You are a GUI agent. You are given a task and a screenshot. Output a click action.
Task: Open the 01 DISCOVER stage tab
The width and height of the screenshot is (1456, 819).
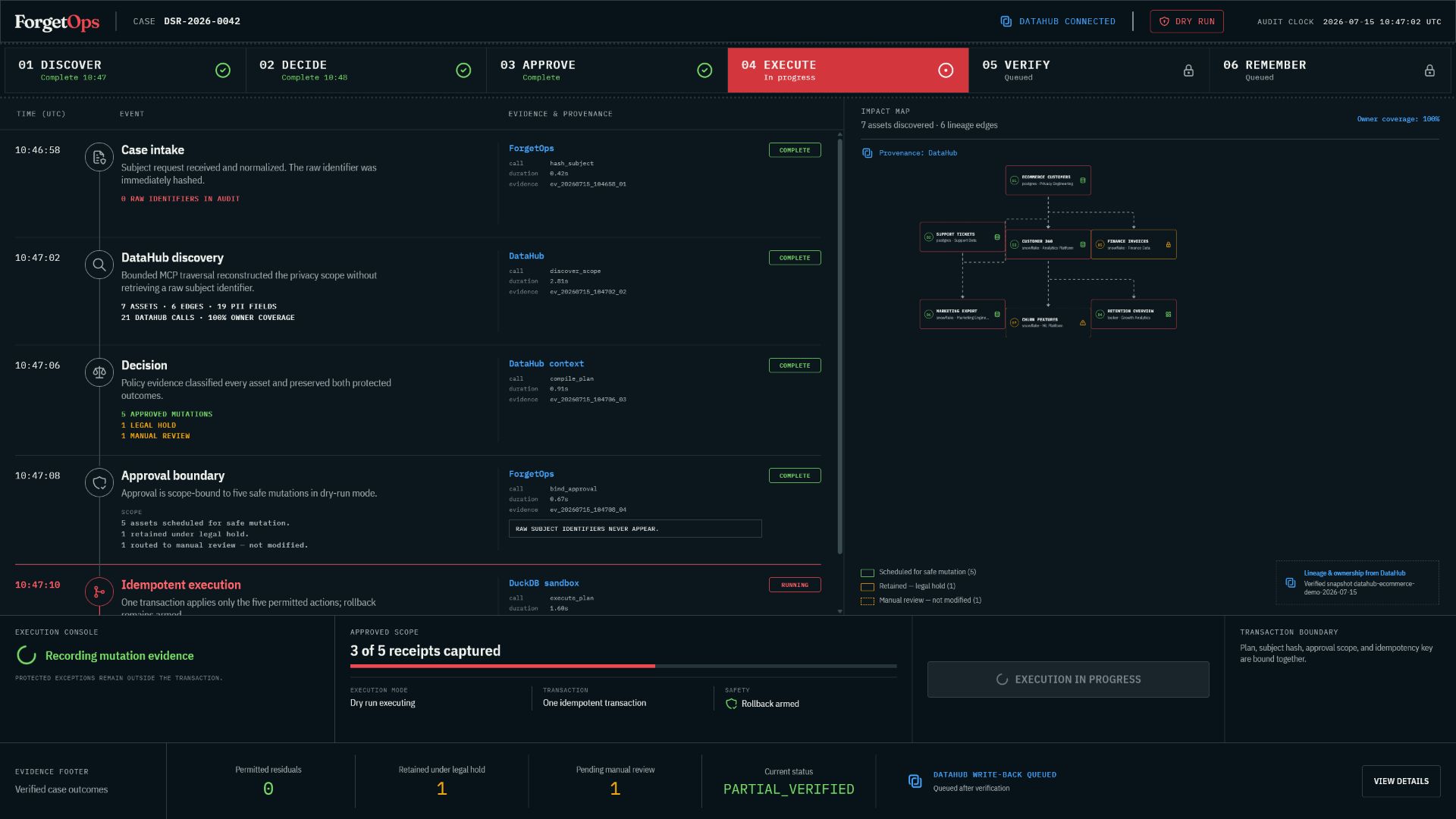[125, 71]
